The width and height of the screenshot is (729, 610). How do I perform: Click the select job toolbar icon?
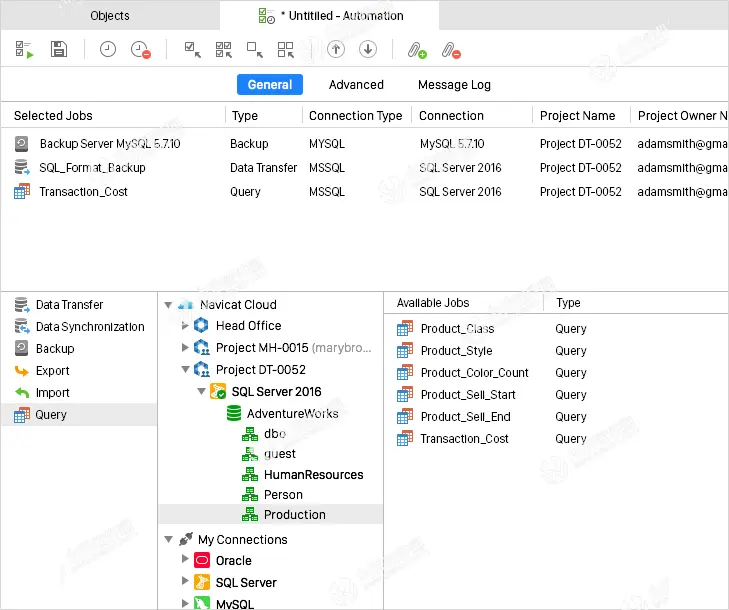click(x=192, y=49)
